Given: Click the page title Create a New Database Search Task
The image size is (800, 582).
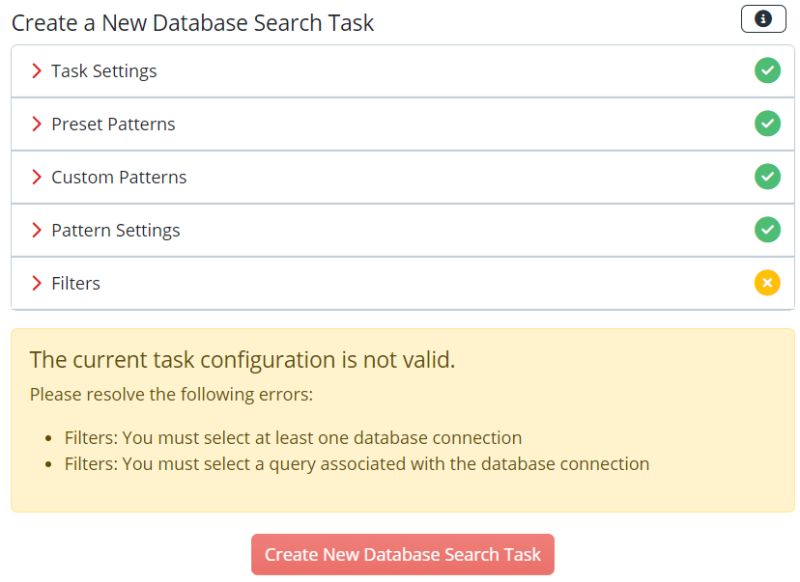Looking at the screenshot, I should 190,22.
